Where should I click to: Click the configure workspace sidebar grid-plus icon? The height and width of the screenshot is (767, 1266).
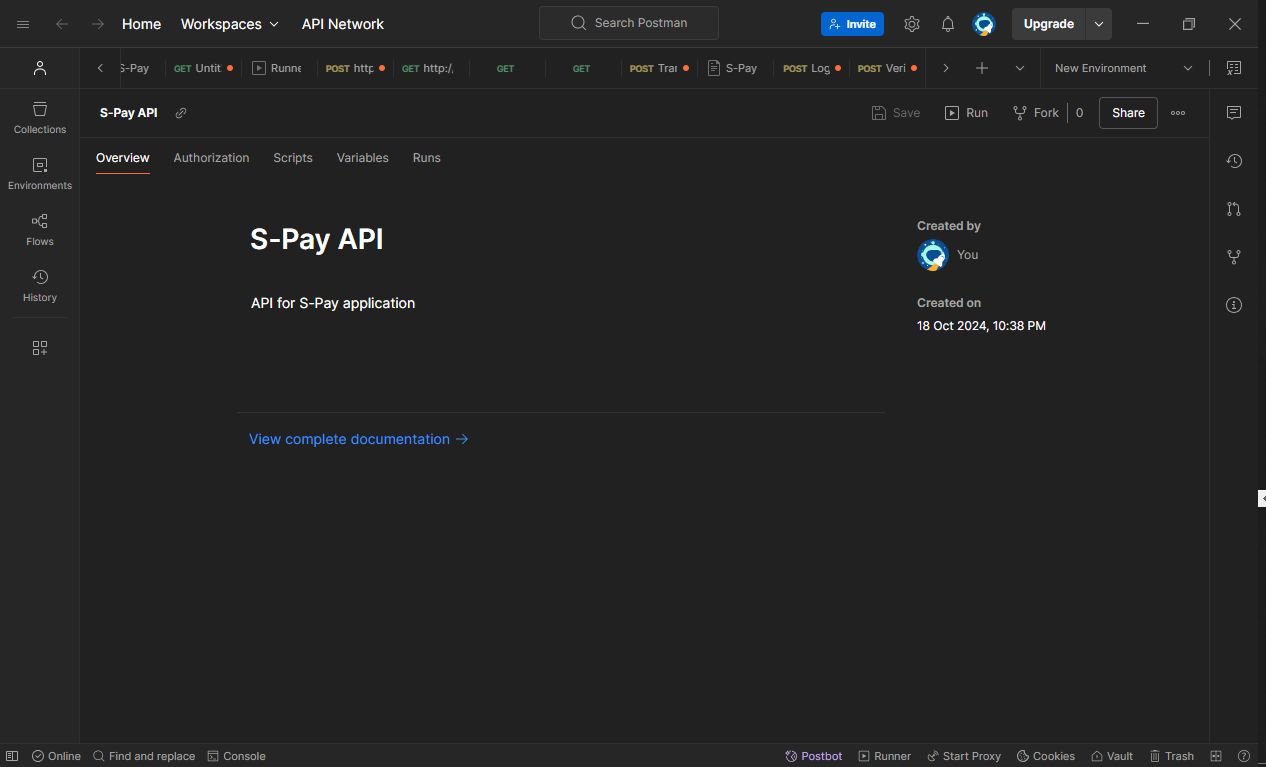click(40, 348)
